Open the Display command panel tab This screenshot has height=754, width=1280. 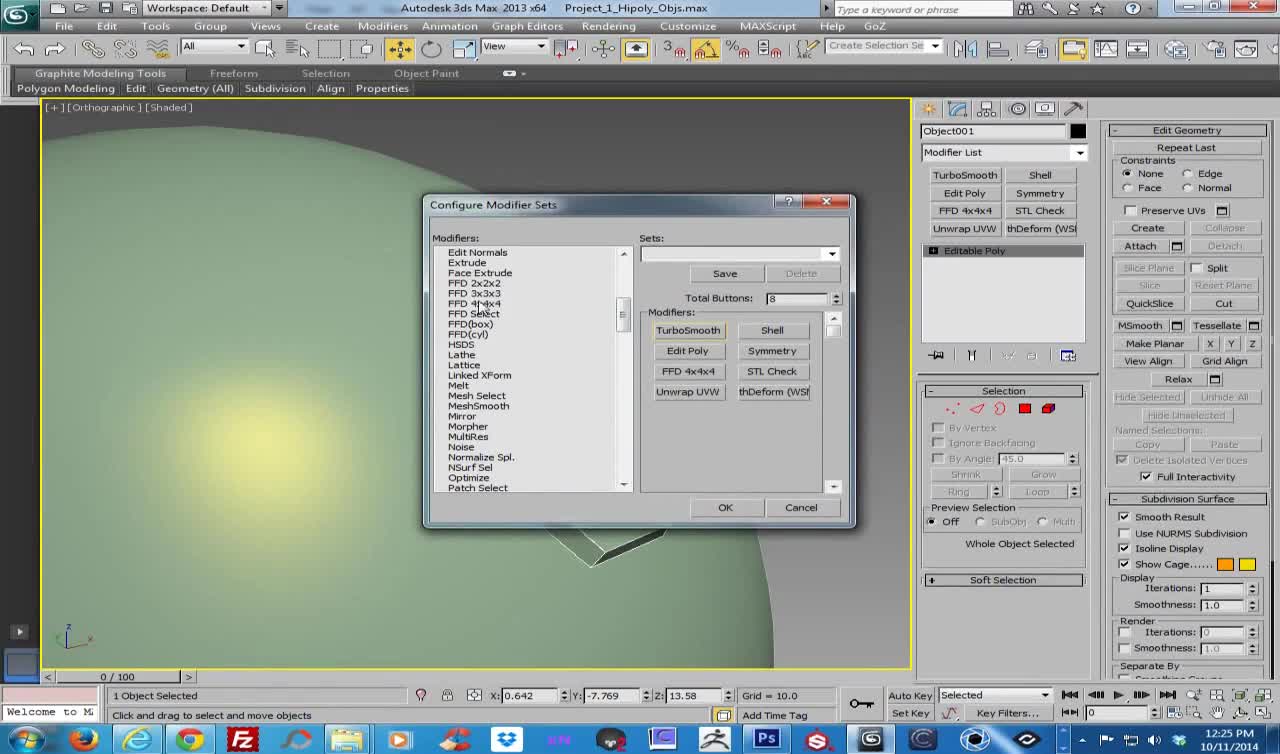click(x=1045, y=109)
